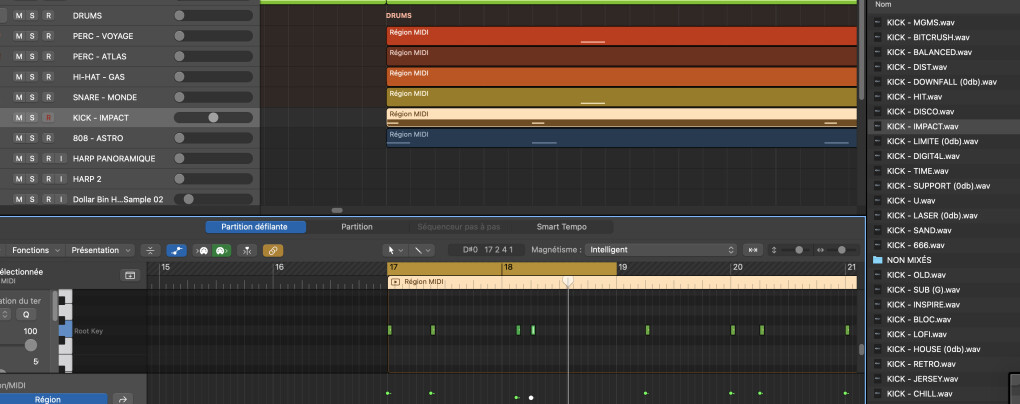Click the region inspector icon above the keyboard
Viewport: 1020px width, 404px height.
pos(129,275)
